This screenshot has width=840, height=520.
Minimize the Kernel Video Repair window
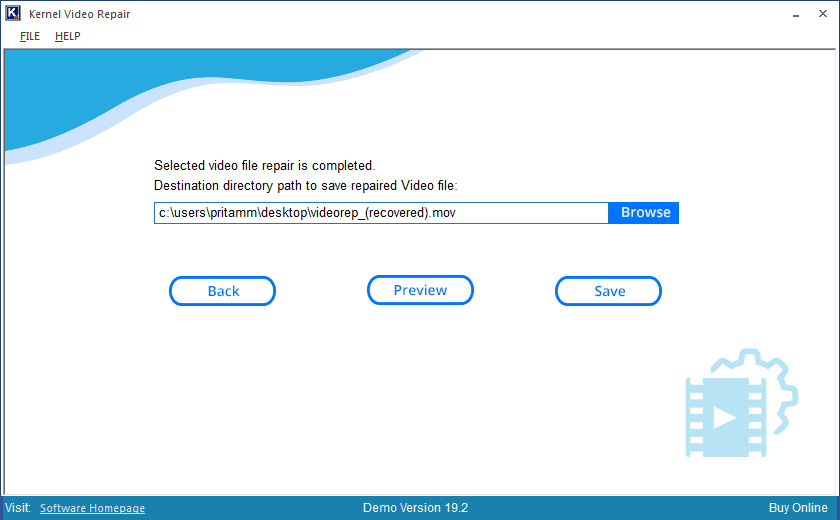click(796, 14)
